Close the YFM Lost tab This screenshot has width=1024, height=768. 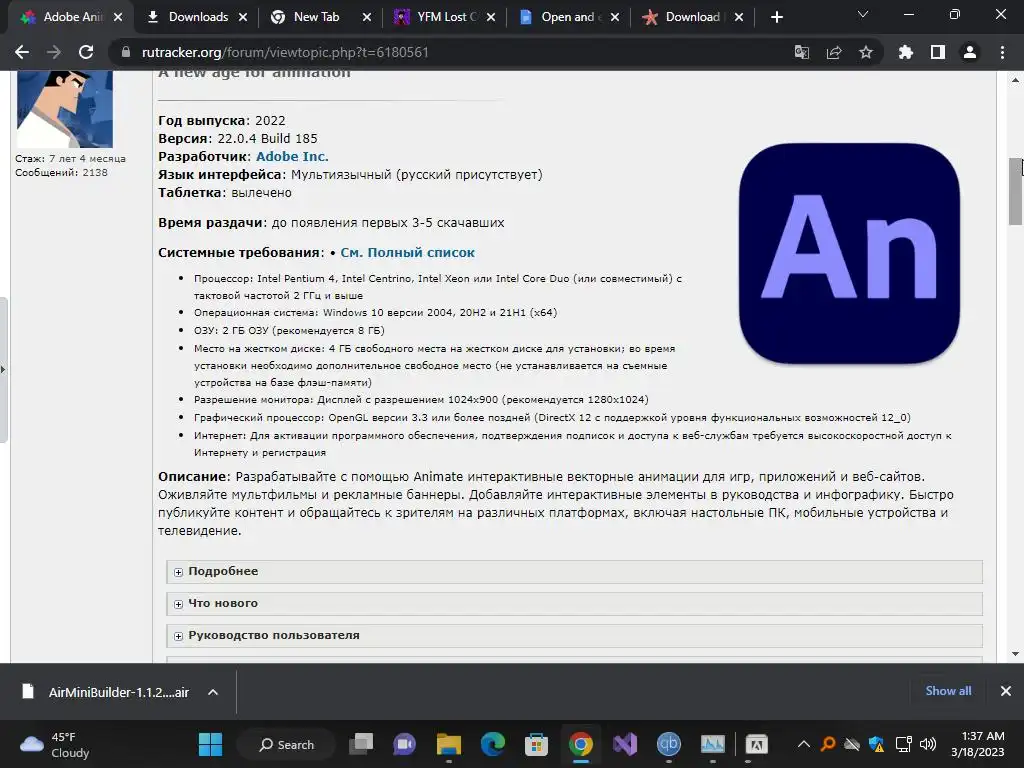pos(491,17)
